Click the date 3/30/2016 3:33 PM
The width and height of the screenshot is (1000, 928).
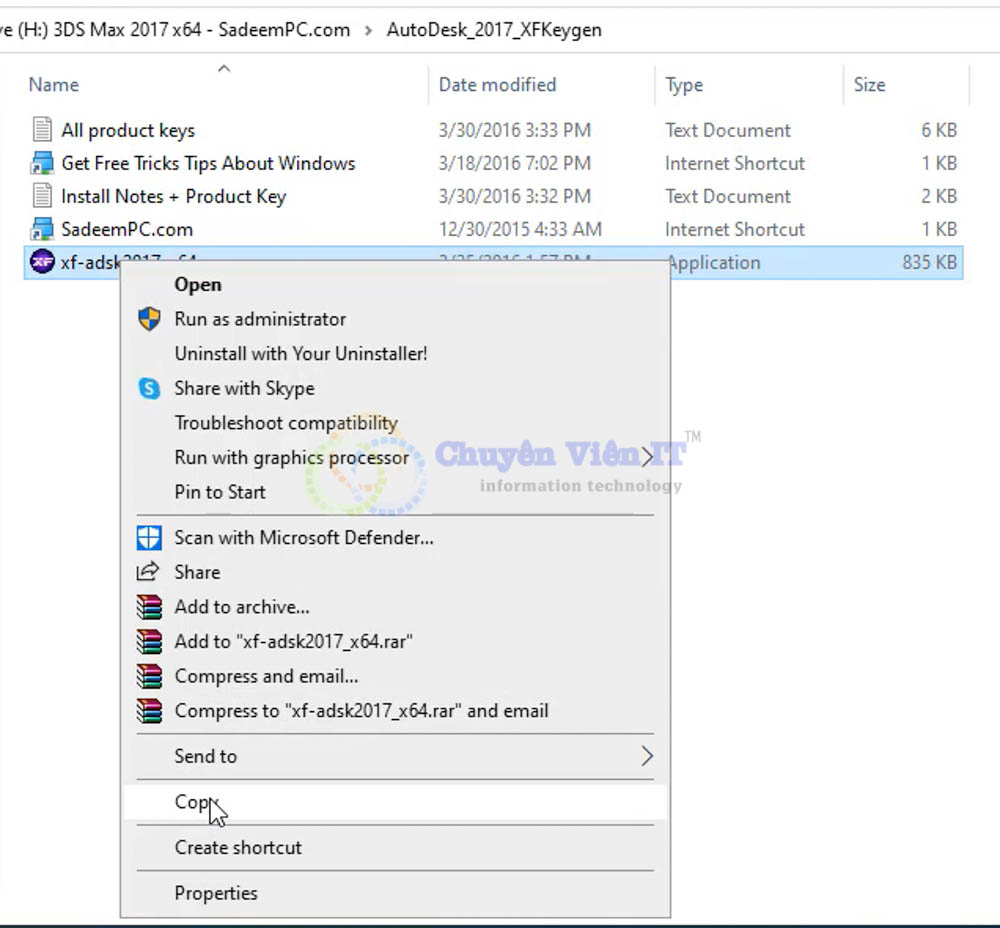[515, 130]
